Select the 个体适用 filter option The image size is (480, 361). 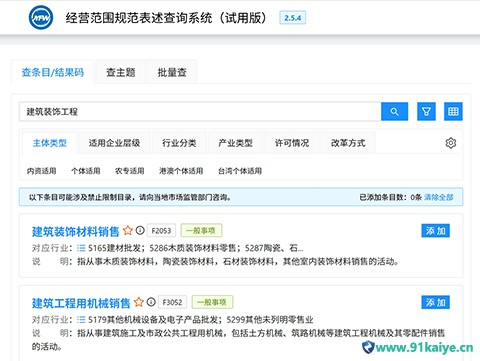86,171
